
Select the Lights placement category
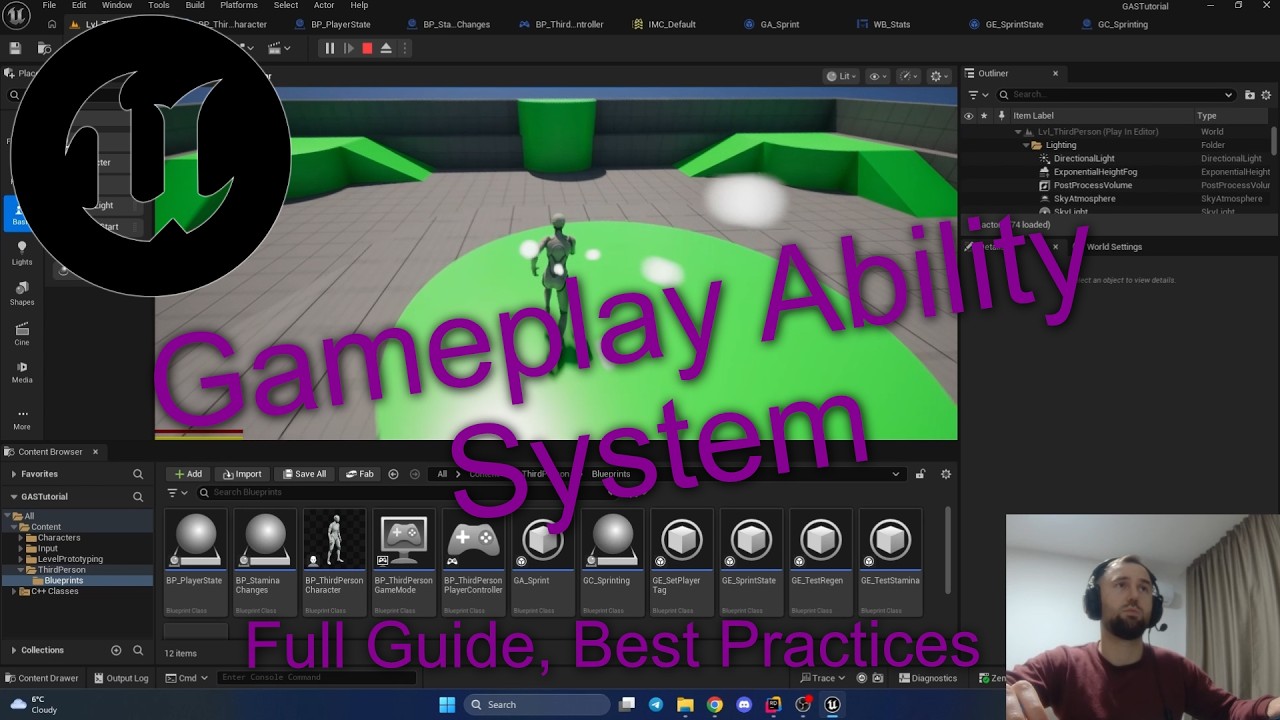pos(22,253)
